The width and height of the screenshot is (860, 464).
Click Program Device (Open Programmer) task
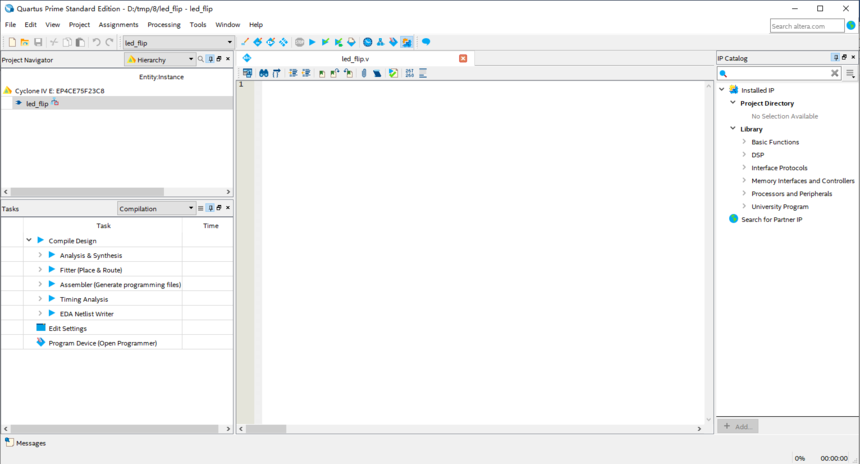pyautogui.click(x=103, y=343)
